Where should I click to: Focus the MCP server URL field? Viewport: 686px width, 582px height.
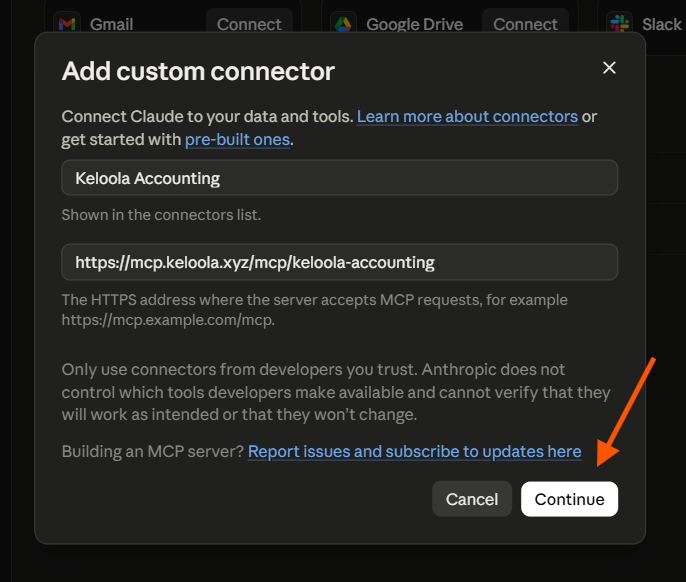tap(340, 263)
